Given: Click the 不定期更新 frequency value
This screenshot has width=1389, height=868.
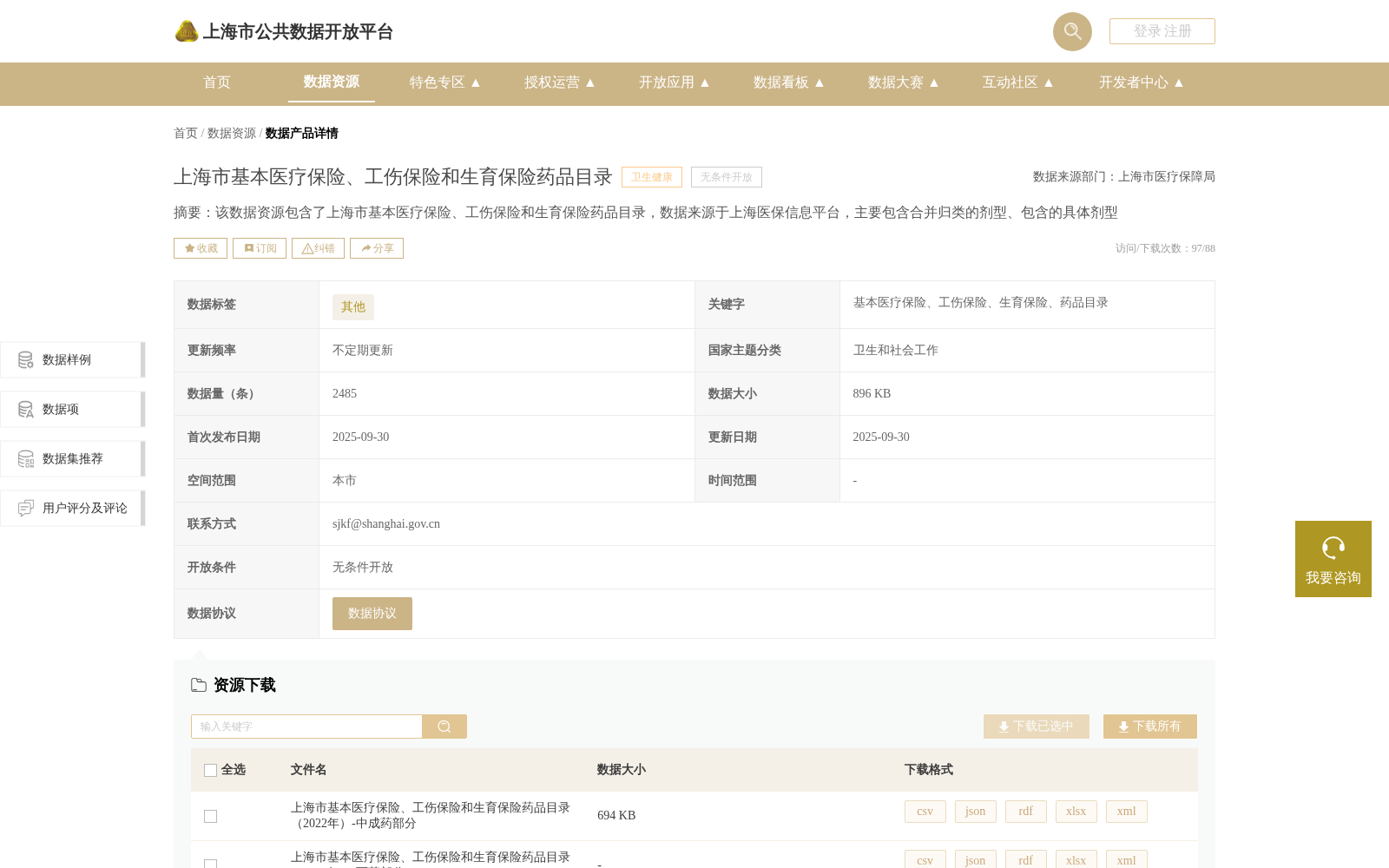Looking at the screenshot, I should [x=363, y=351].
